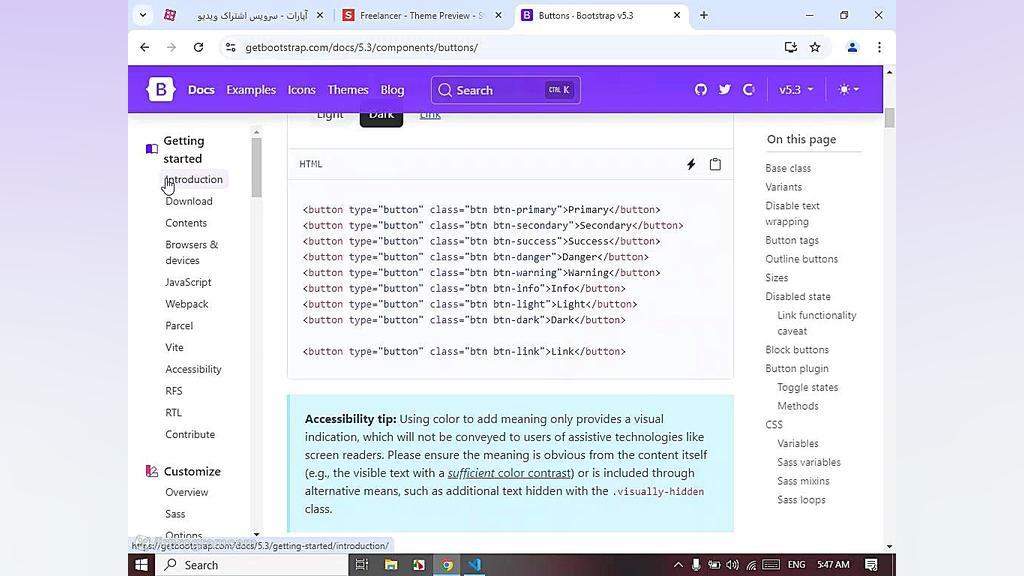Viewport: 1024px width, 576px height.
Task: Close the Buttons Bootstrap tab
Action: (677, 15)
